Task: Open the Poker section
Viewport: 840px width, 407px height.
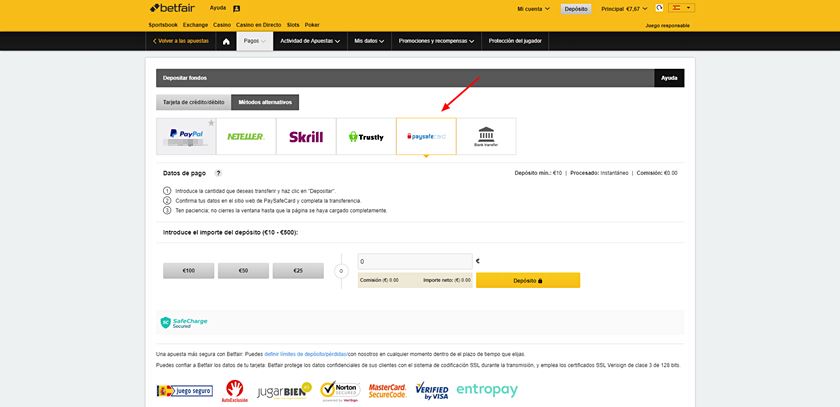Action: 312,25
